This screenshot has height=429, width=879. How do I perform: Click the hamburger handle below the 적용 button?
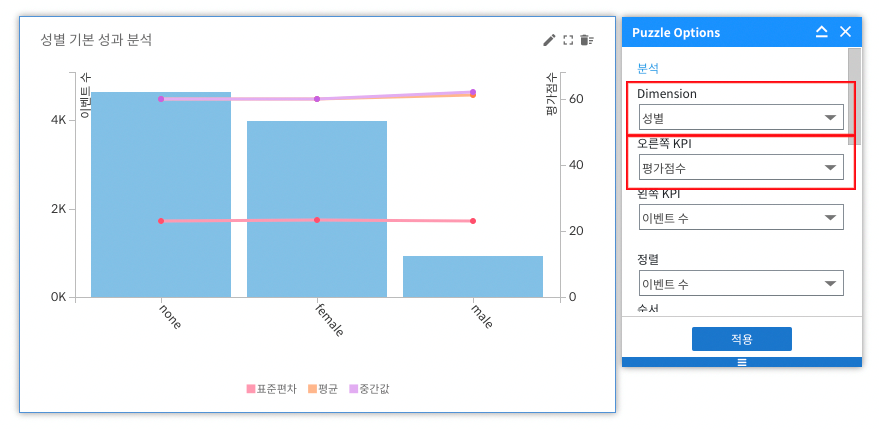(x=742, y=362)
